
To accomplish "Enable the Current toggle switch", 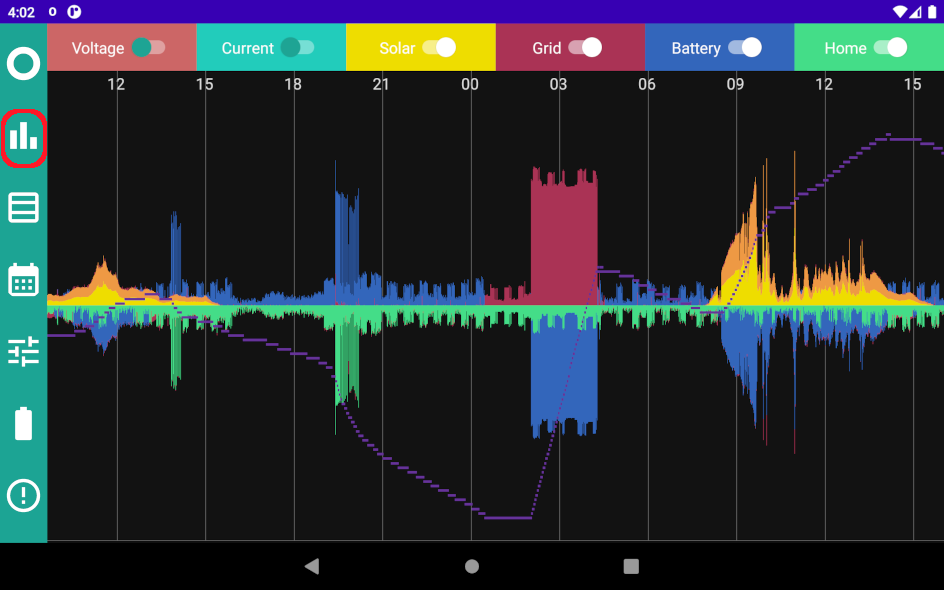I will pyautogui.click(x=297, y=48).
